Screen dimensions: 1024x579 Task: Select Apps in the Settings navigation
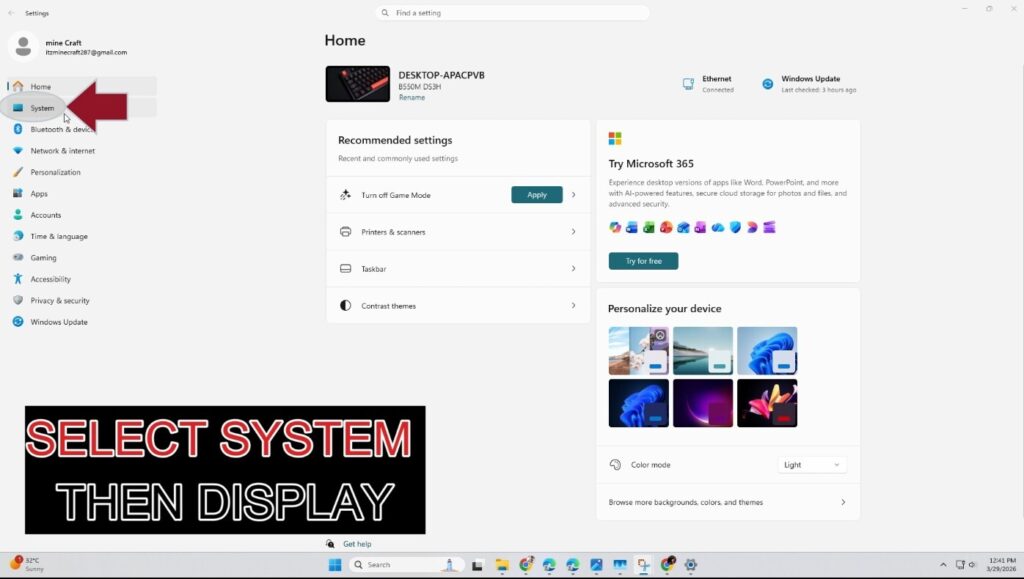click(39, 193)
